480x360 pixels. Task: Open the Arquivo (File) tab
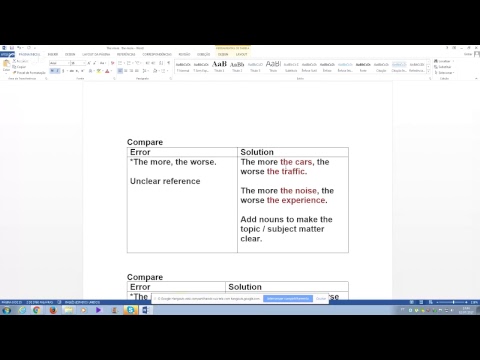tap(7, 54)
